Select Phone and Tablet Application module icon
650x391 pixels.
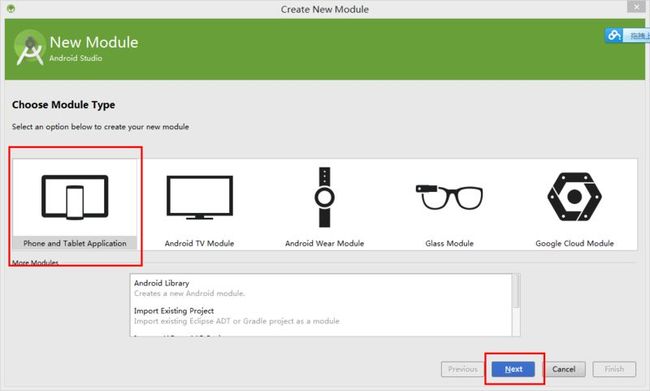tap(75, 197)
